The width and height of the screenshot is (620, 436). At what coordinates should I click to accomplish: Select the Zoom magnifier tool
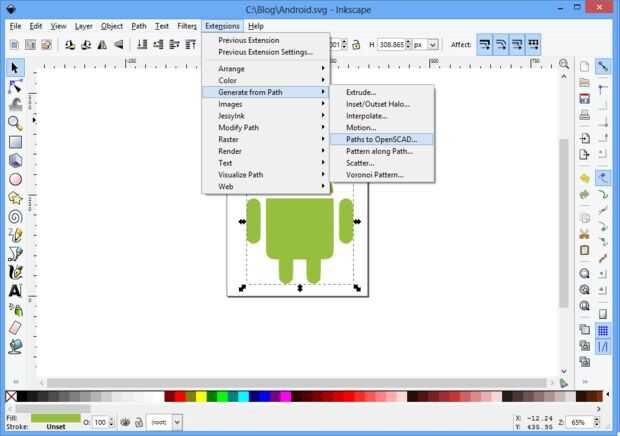tap(15, 123)
